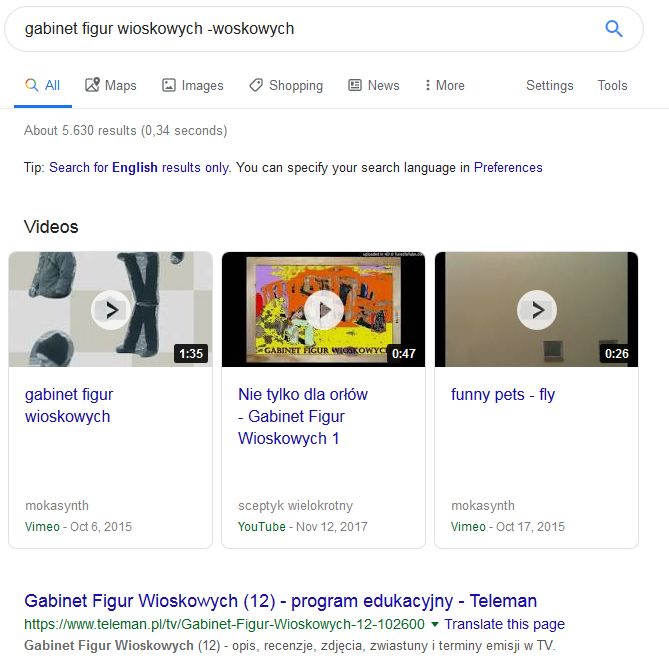The height and width of the screenshot is (672, 669).
Task: Open 'funny pets - fly' title link
Action: click(503, 394)
